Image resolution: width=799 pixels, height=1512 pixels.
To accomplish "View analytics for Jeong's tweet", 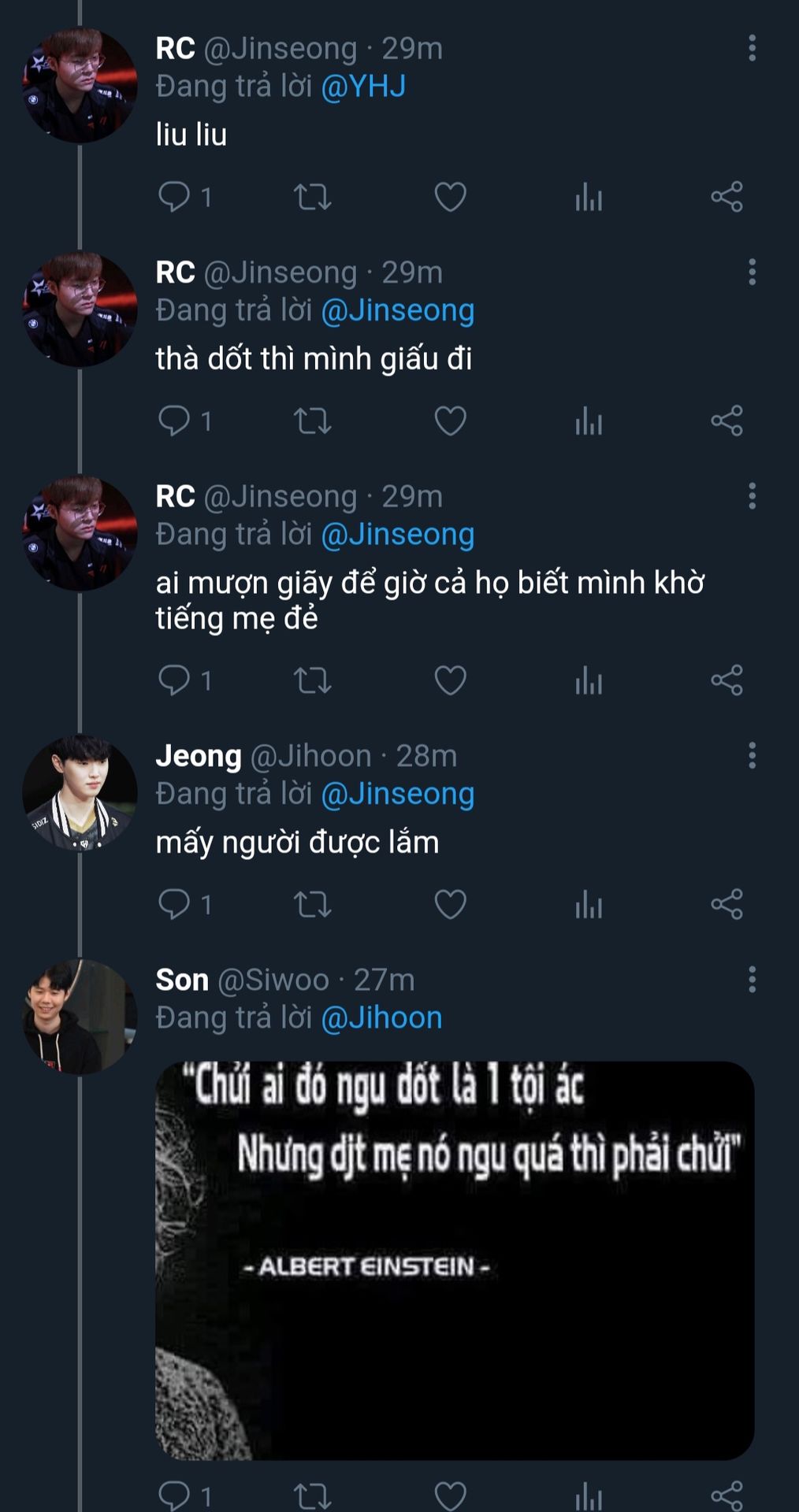I will point(588,904).
